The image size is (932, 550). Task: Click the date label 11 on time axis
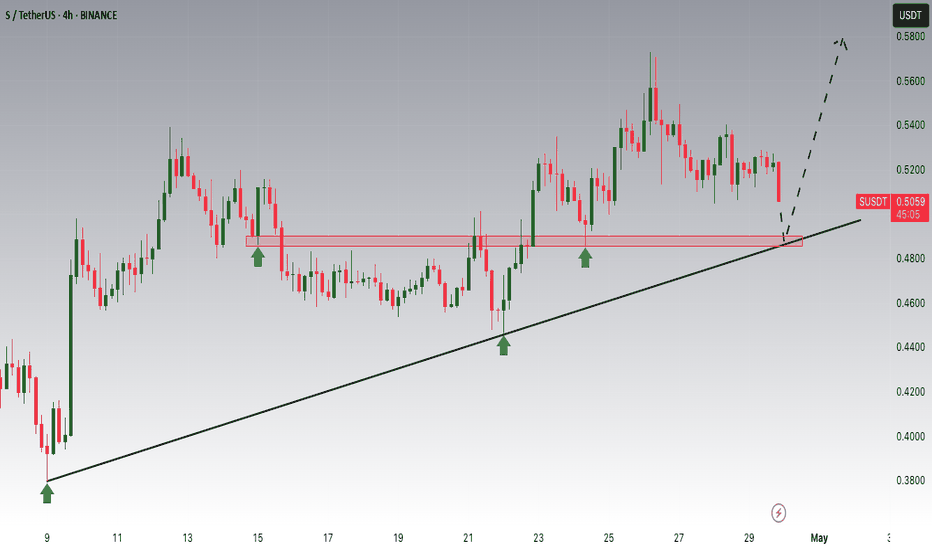coord(117,538)
